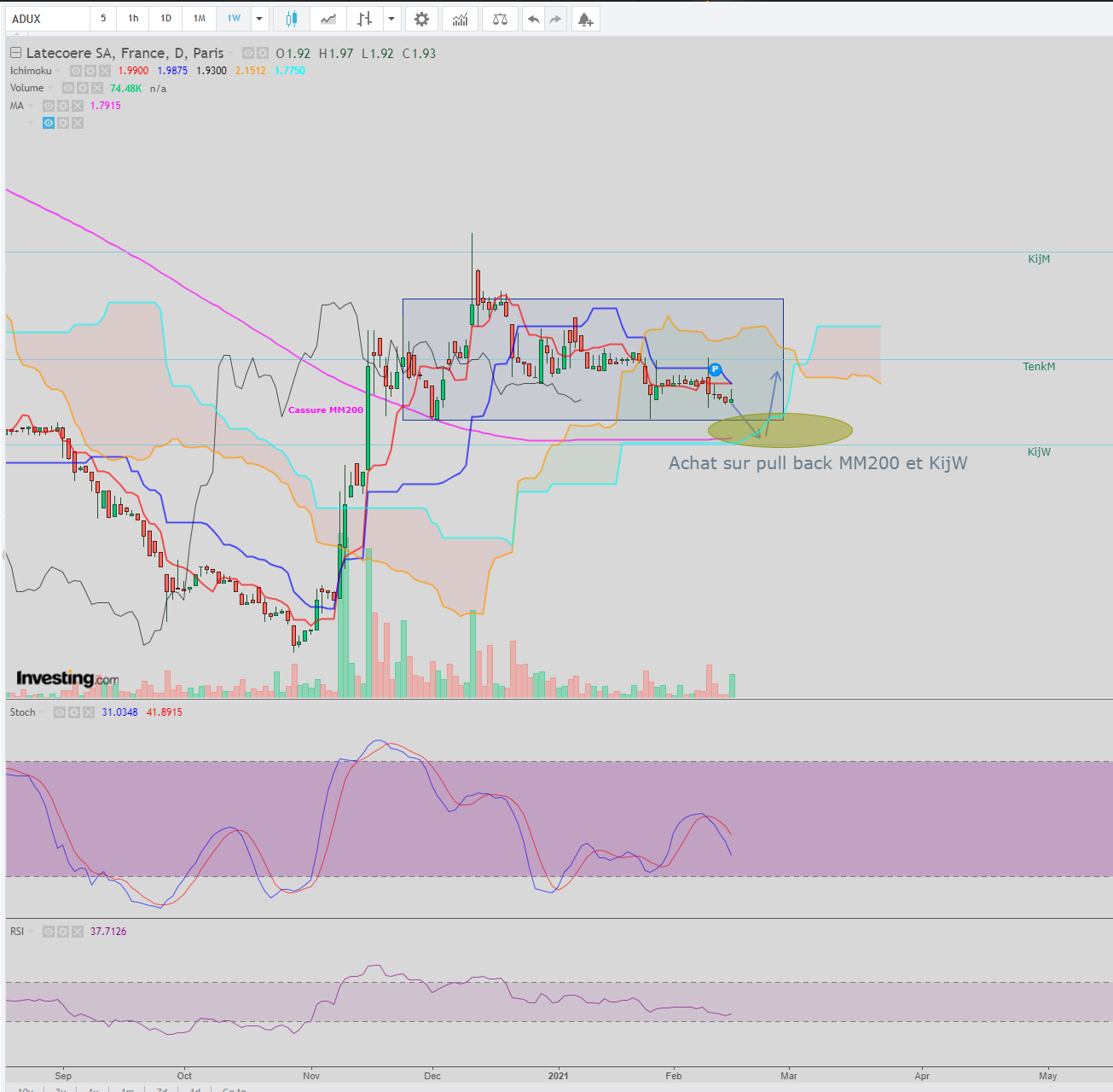Select the 1D timeframe
Viewport: 1113px width, 1092px height.
point(166,19)
